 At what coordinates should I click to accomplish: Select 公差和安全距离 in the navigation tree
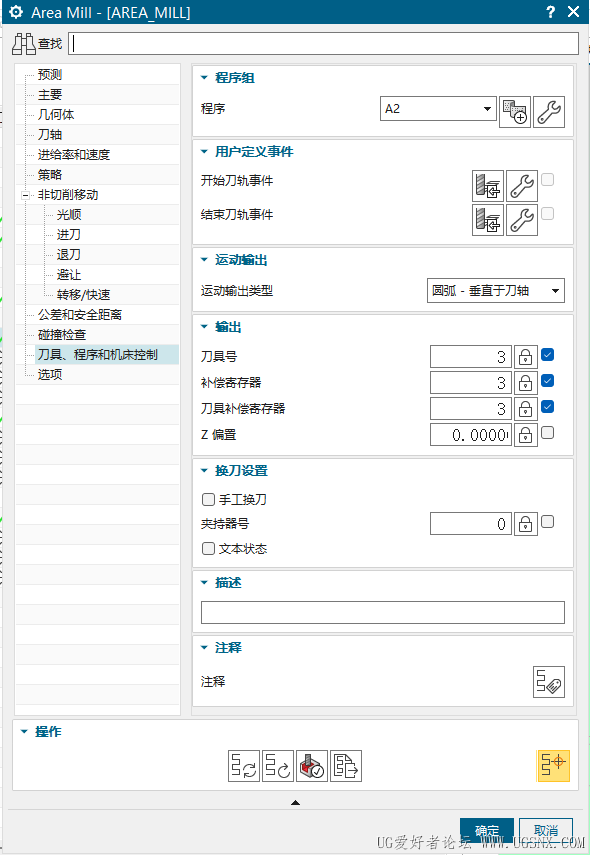coord(80,315)
